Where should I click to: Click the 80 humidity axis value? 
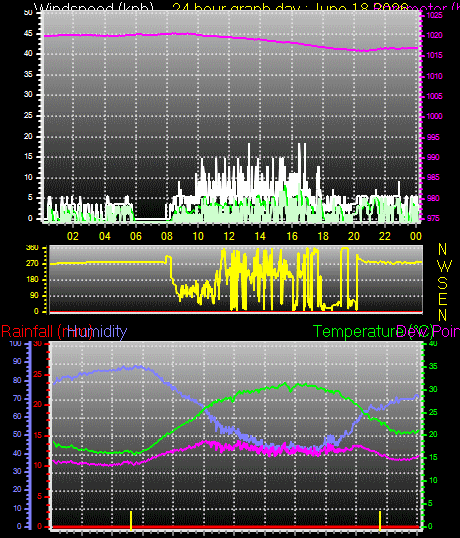click(17, 380)
